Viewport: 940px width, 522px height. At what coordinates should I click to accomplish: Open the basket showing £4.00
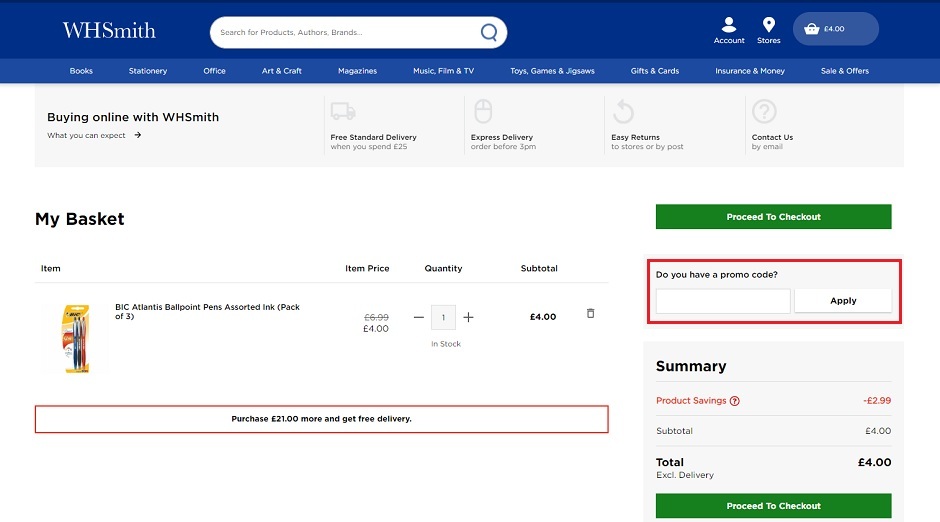(836, 29)
